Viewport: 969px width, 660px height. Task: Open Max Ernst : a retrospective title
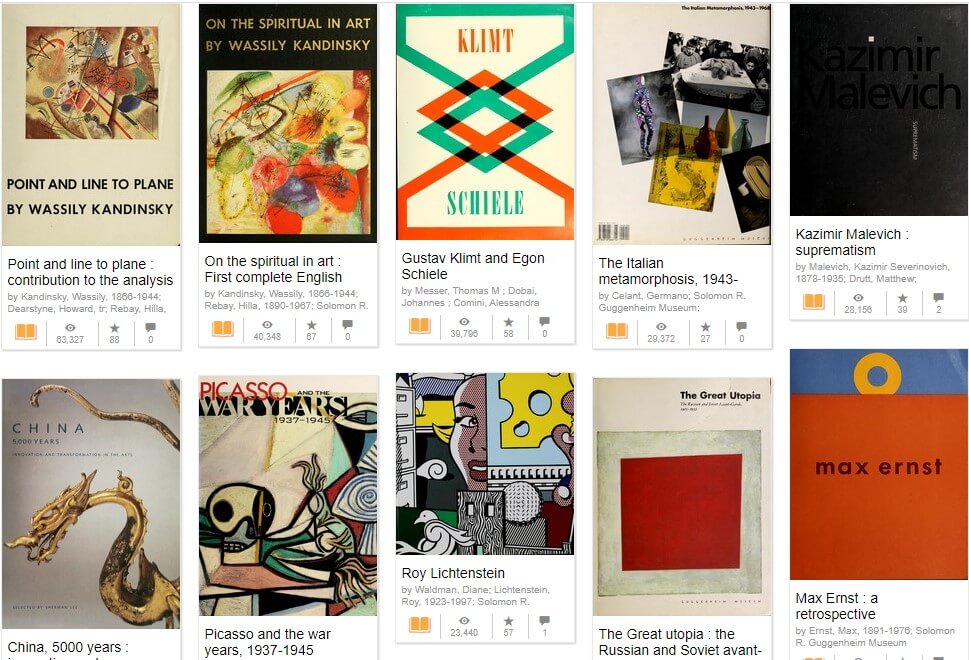point(836,606)
